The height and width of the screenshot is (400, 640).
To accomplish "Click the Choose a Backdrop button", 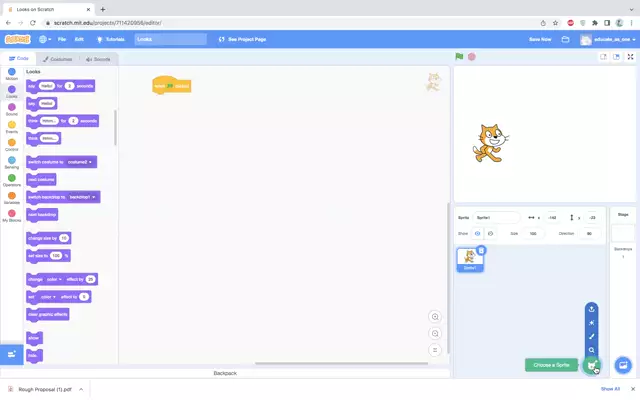I will pyautogui.click(x=623, y=365).
